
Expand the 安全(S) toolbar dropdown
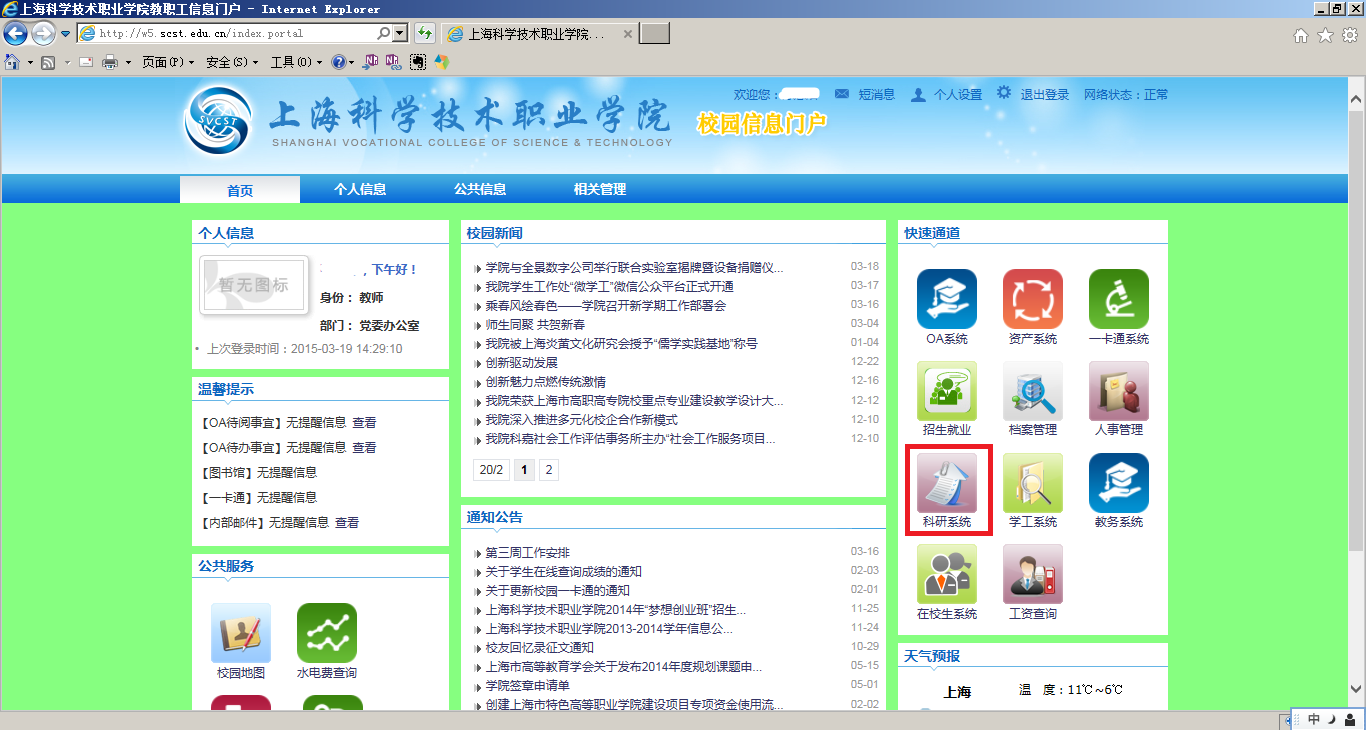(x=231, y=62)
